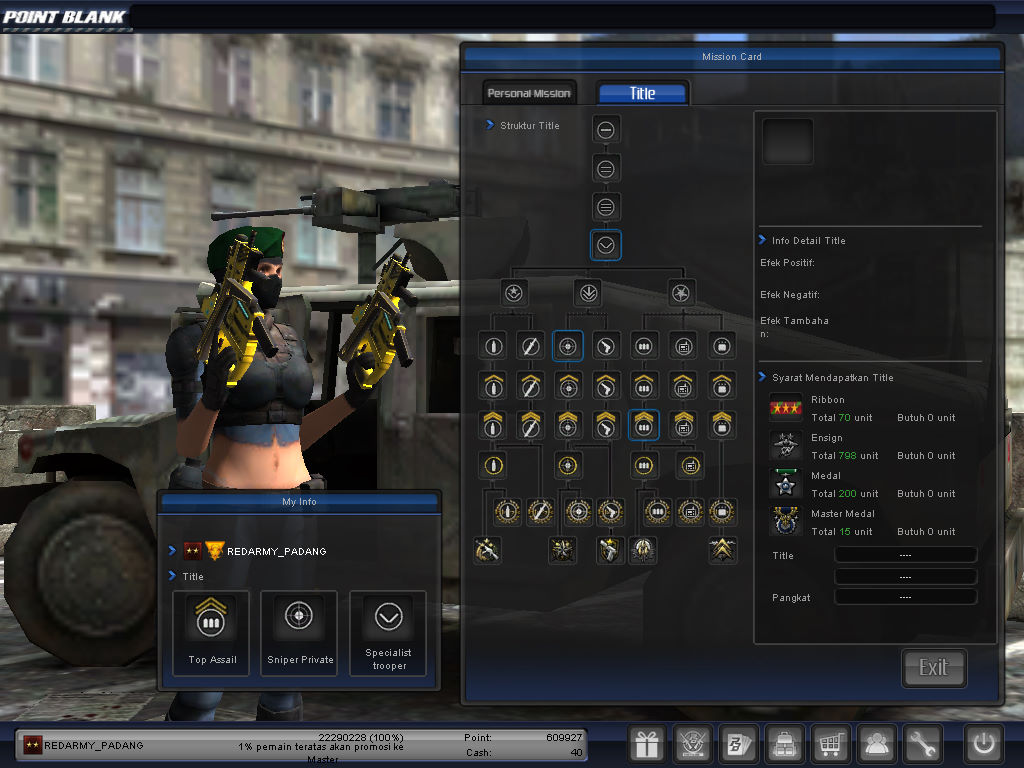Expand the top chevron node in Struktur Title
The width and height of the screenshot is (1024, 768).
tap(605, 128)
